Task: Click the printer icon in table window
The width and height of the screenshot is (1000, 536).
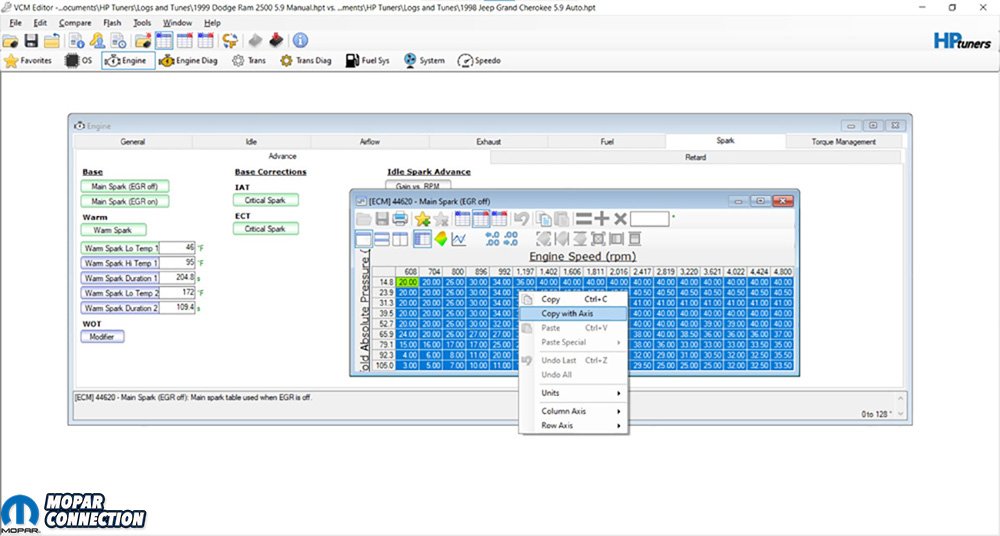Action: (400, 219)
